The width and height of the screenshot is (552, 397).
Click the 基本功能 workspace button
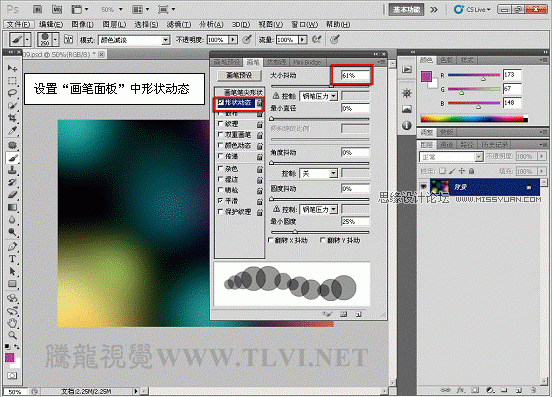pos(406,10)
